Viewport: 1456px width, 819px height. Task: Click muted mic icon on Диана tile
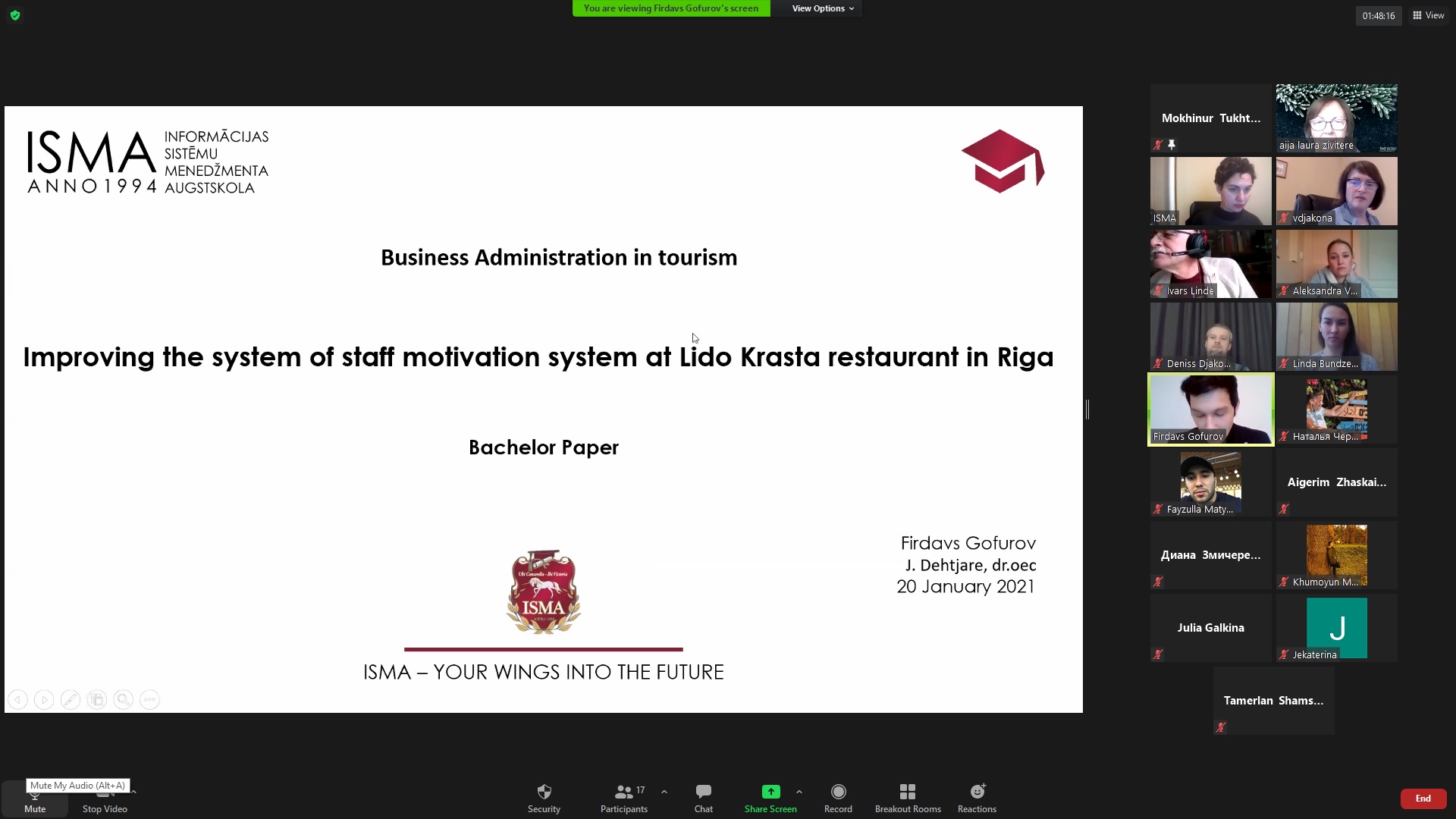[x=1158, y=582]
